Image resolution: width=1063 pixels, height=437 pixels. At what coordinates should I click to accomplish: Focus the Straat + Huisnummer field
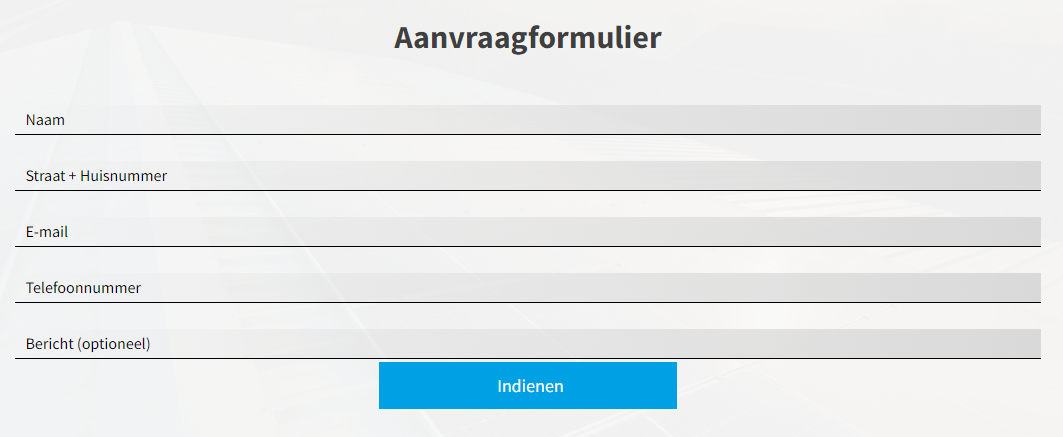tap(527, 176)
